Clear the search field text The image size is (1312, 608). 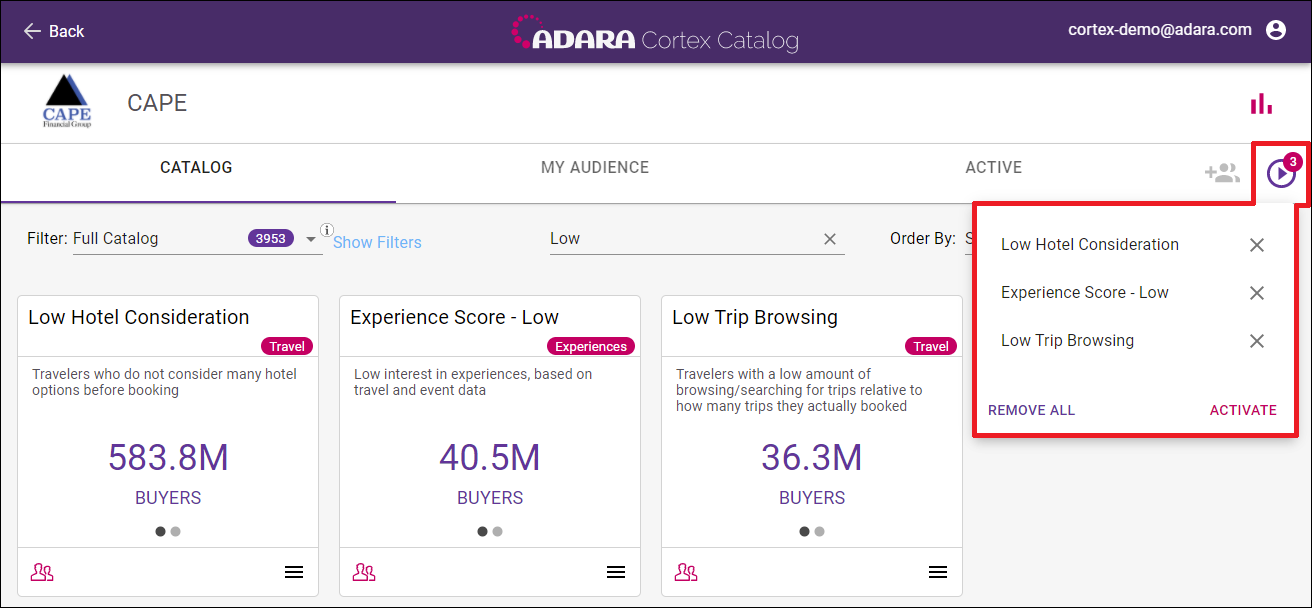[830, 239]
